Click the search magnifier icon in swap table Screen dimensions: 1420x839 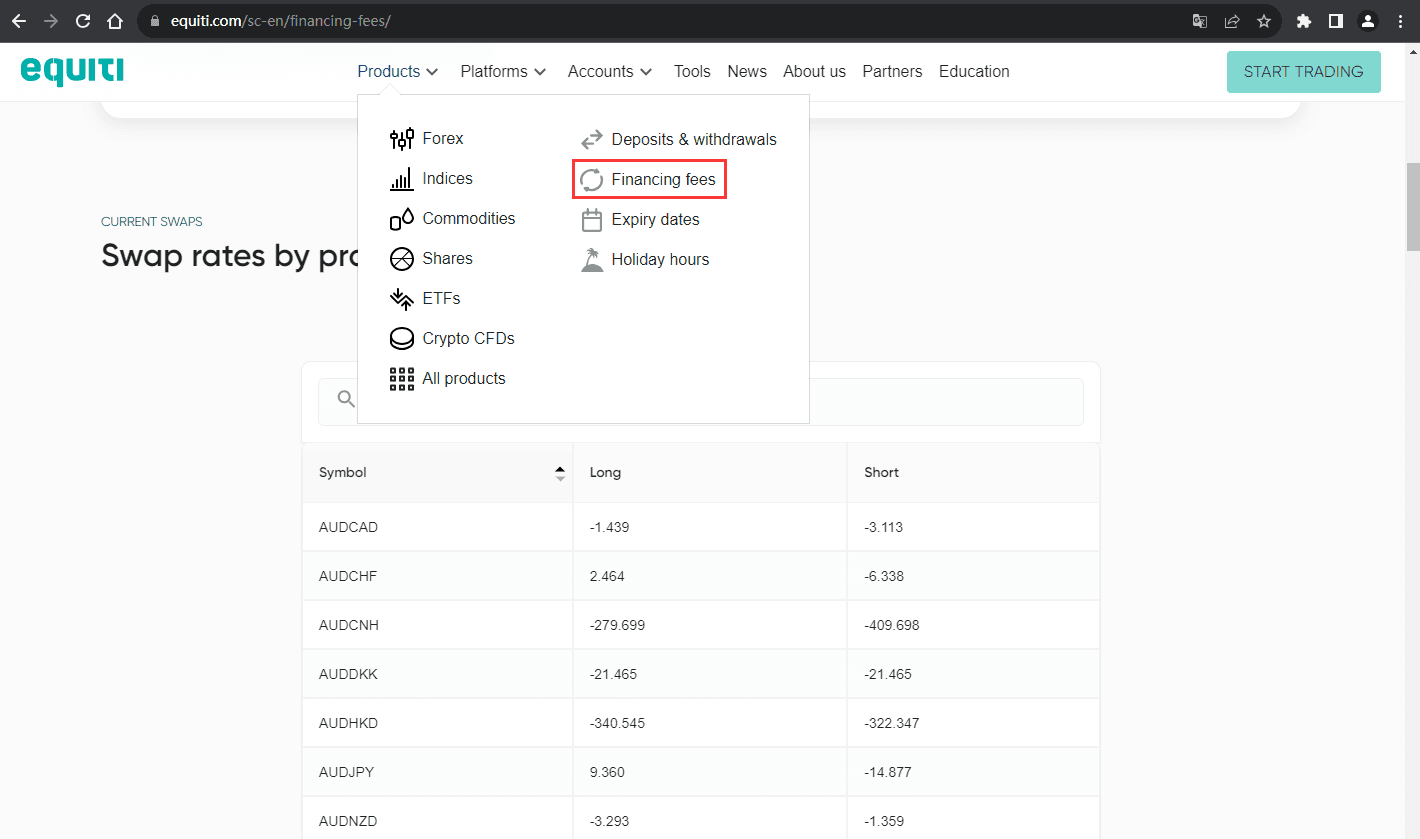346,399
